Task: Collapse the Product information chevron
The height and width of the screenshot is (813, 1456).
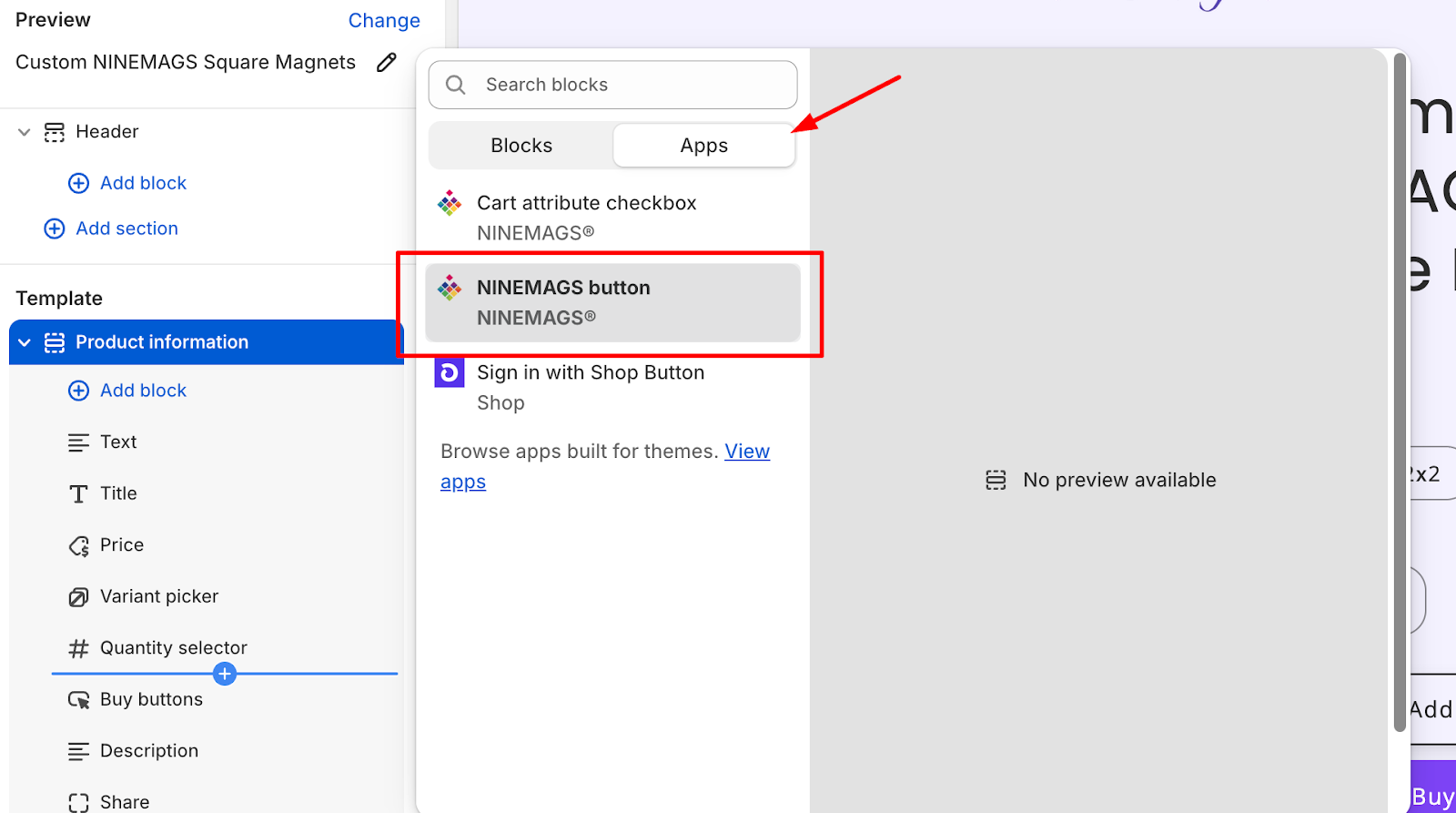Action: (25, 342)
